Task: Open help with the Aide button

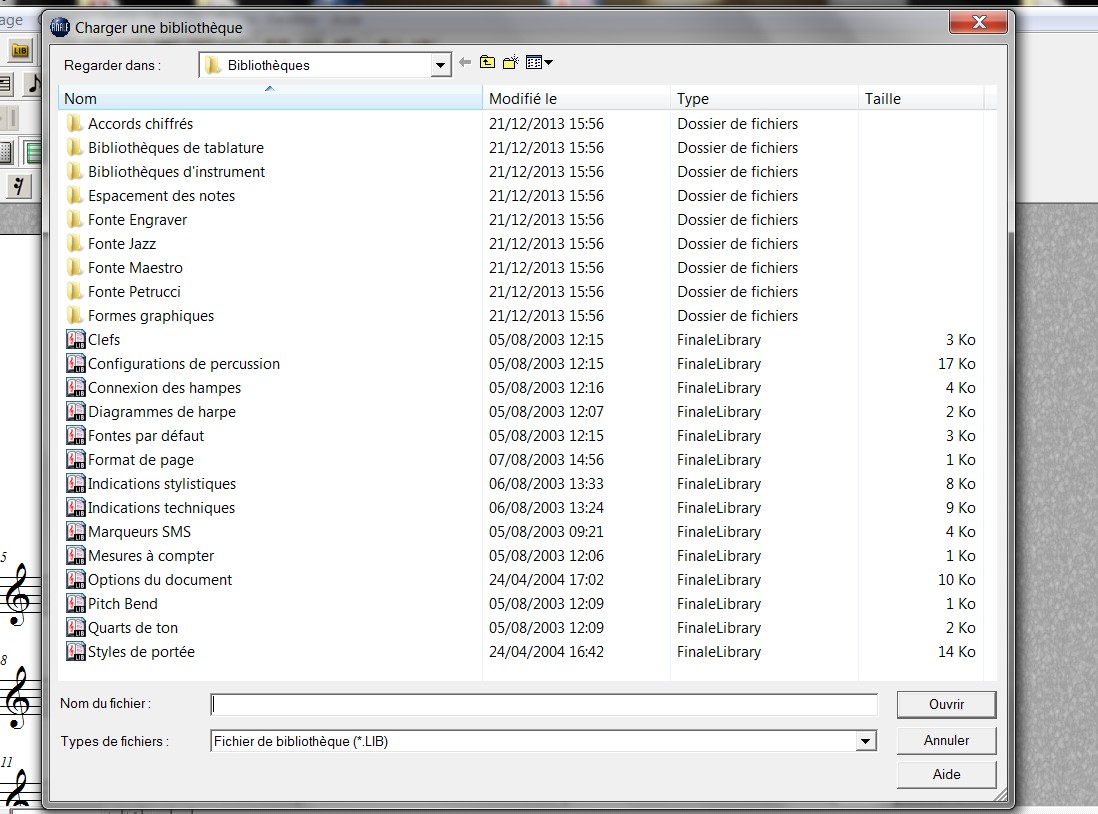Action: coord(946,774)
